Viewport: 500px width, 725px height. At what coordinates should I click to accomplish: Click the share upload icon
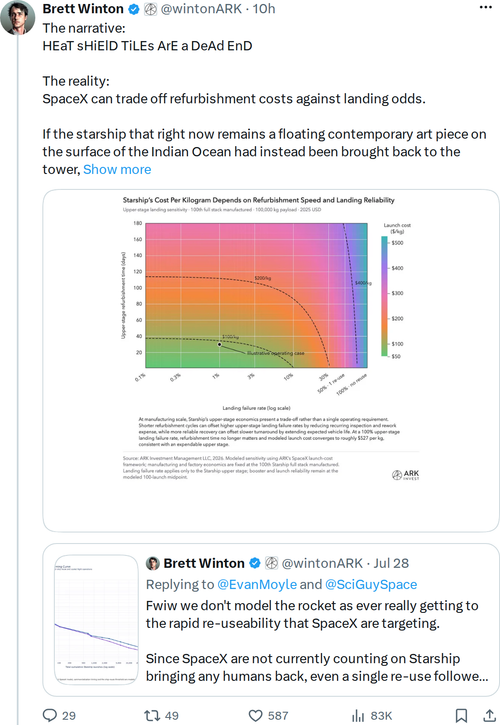click(489, 715)
